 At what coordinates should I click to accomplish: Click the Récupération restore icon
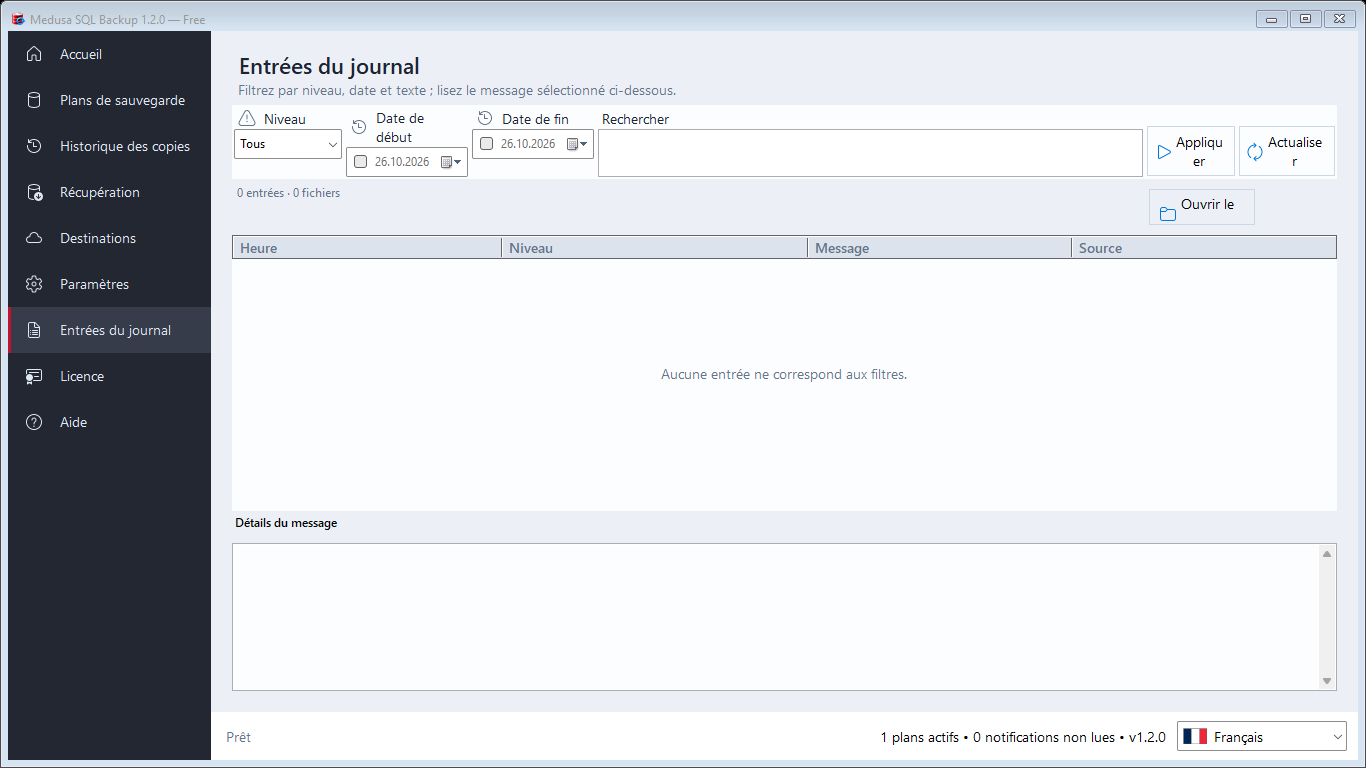click(34, 192)
